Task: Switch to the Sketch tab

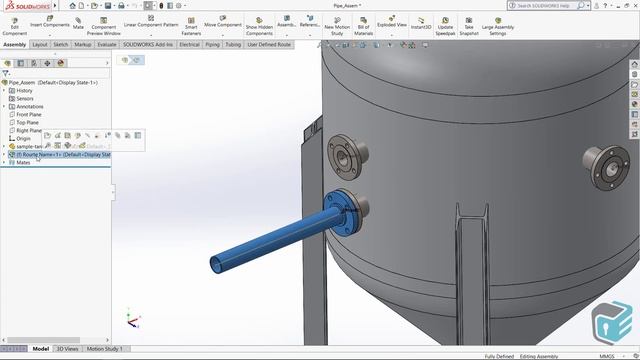Action: [61, 44]
